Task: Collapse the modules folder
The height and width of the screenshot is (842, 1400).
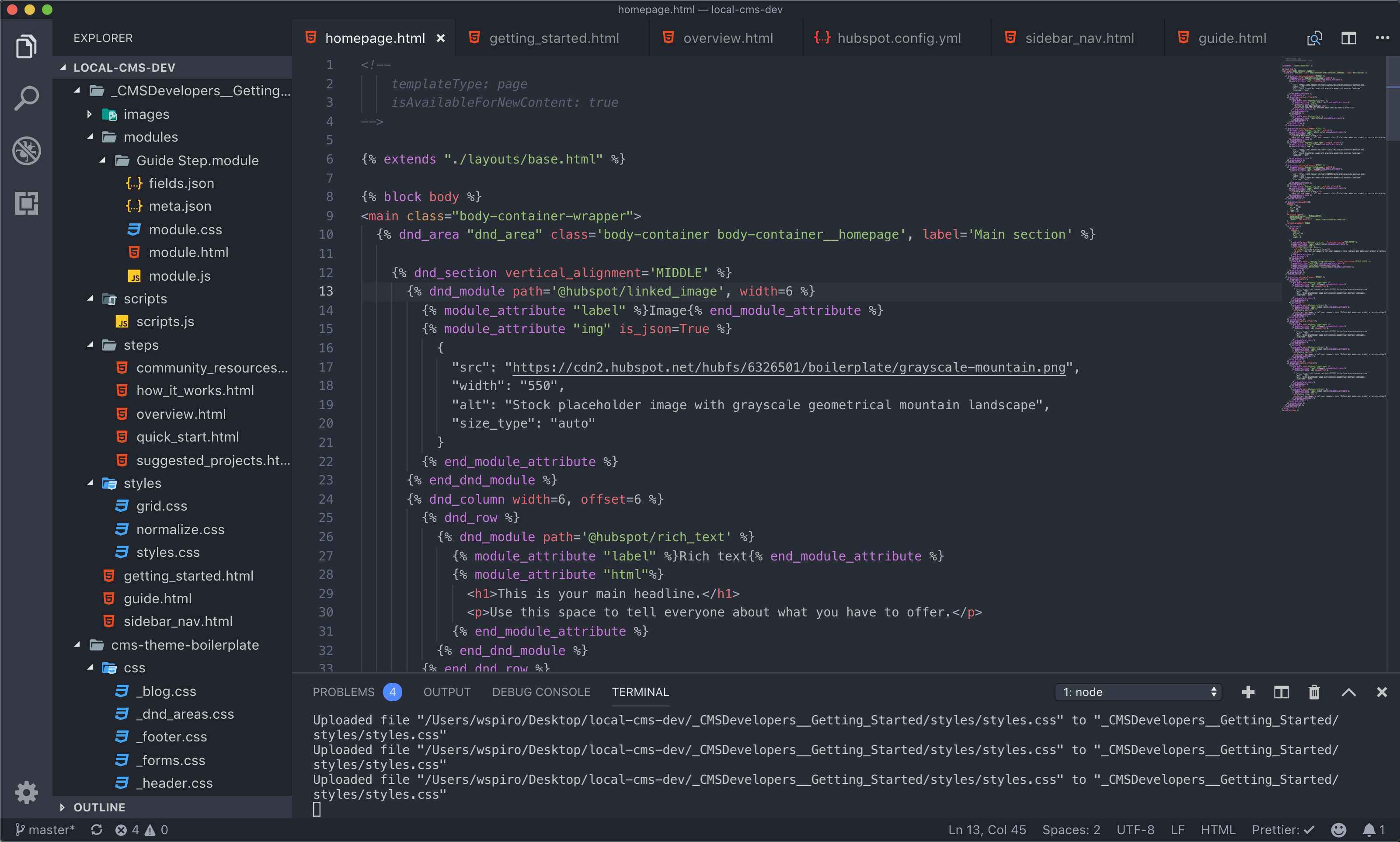Action: pyautogui.click(x=90, y=137)
